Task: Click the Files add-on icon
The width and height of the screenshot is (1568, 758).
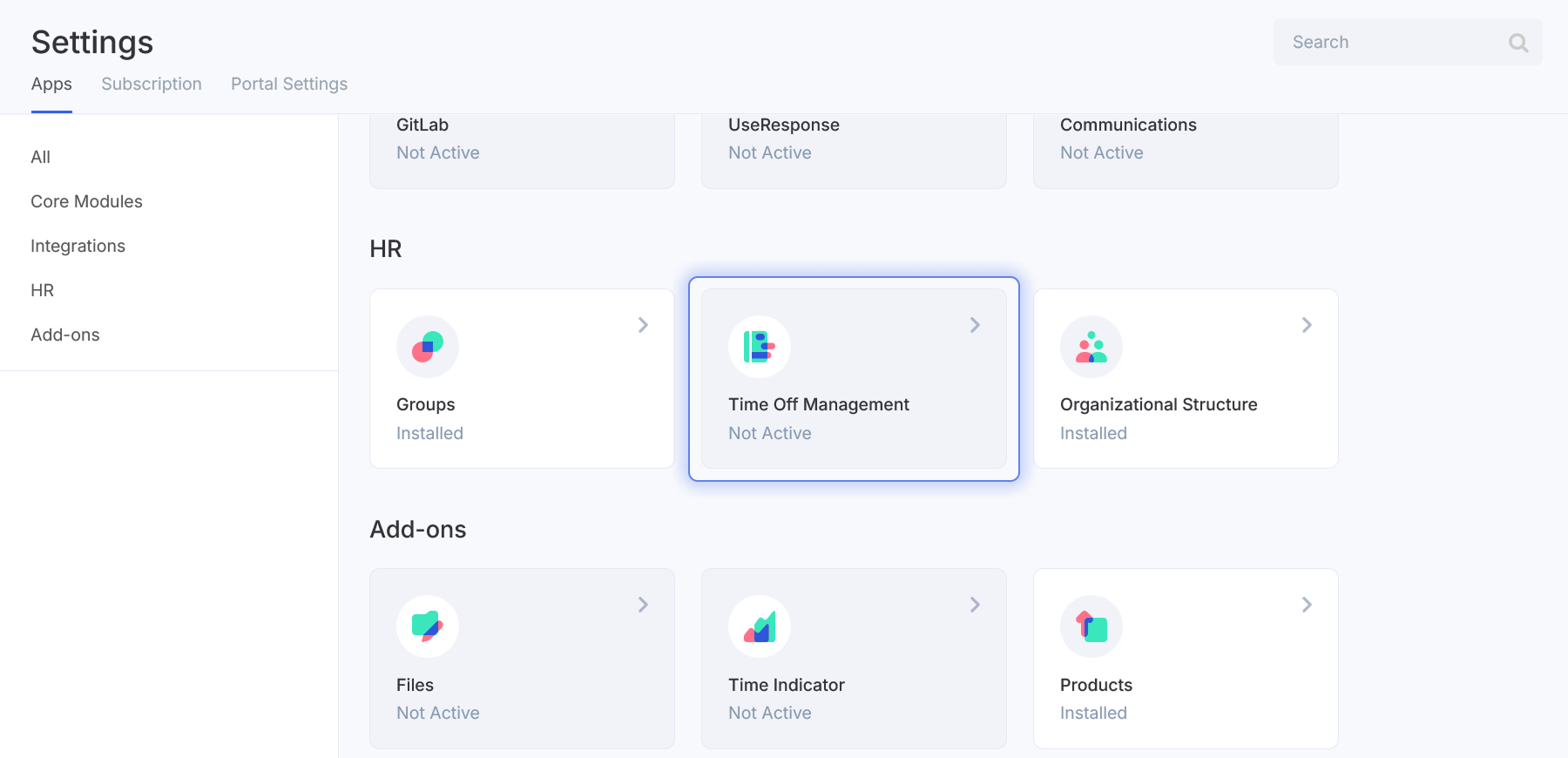Action: 427,626
